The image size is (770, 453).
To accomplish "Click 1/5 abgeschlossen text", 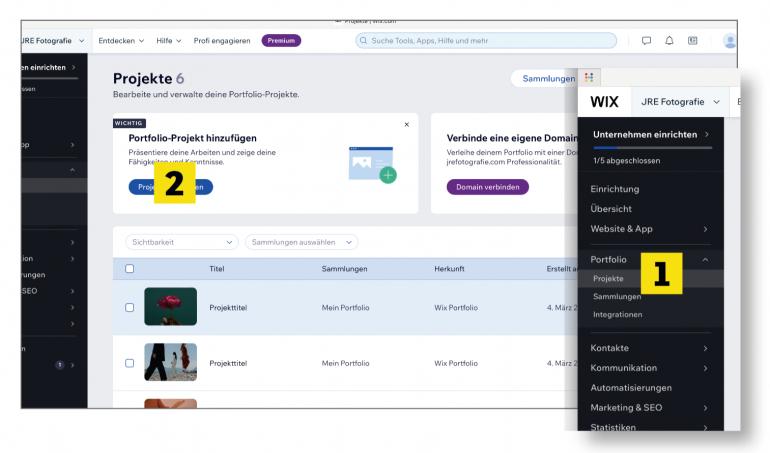I will click(627, 161).
